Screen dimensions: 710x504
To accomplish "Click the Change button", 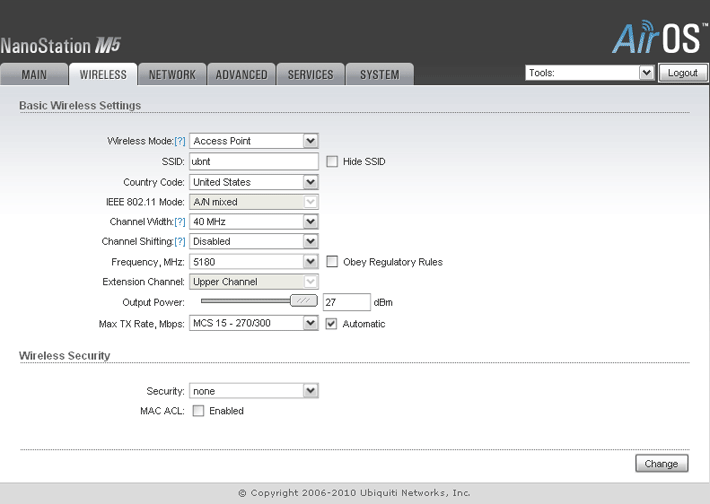I will pos(662,464).
